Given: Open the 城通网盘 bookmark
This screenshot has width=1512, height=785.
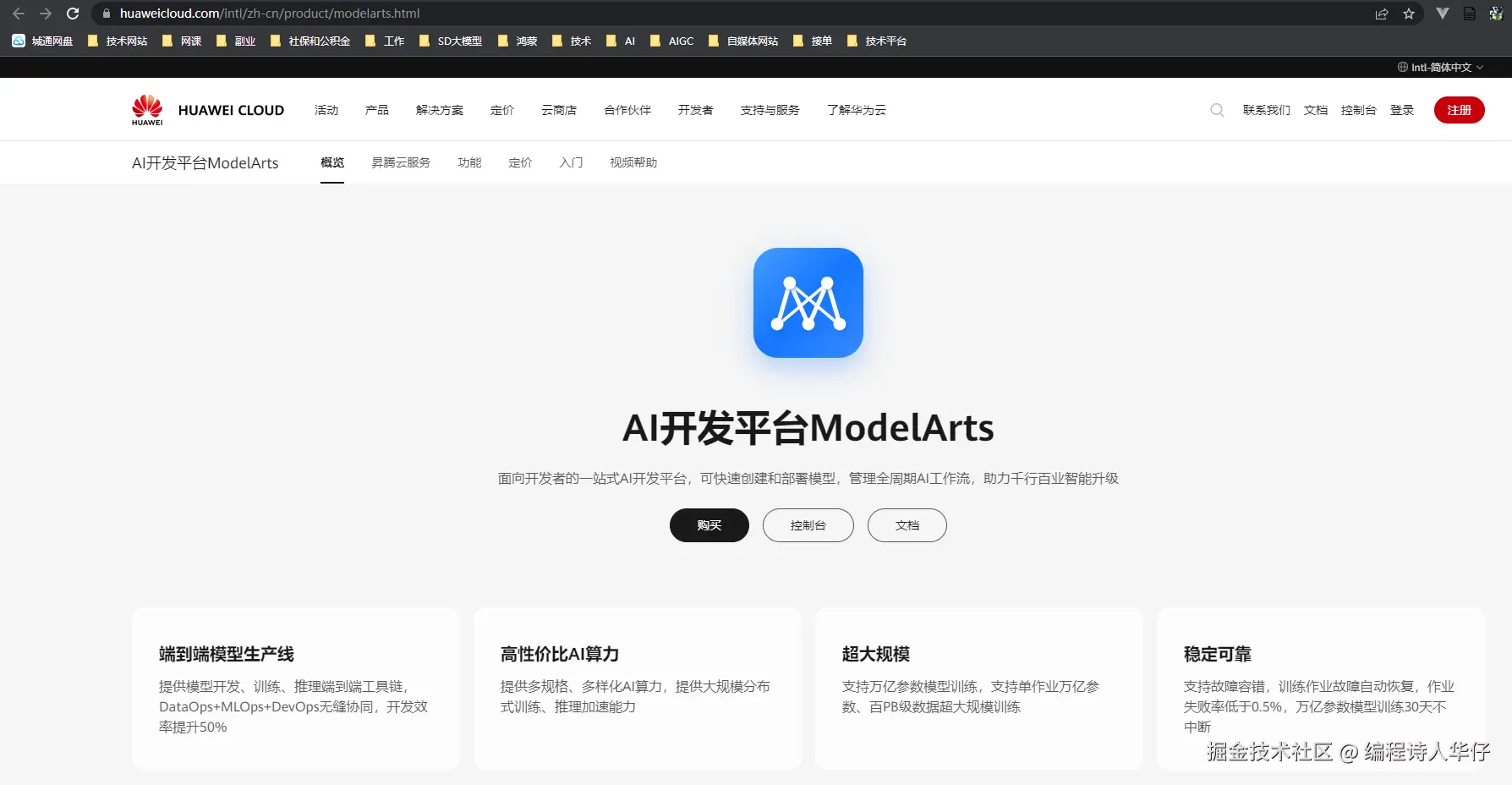Looking at the screenshot, I should point(42,41).
